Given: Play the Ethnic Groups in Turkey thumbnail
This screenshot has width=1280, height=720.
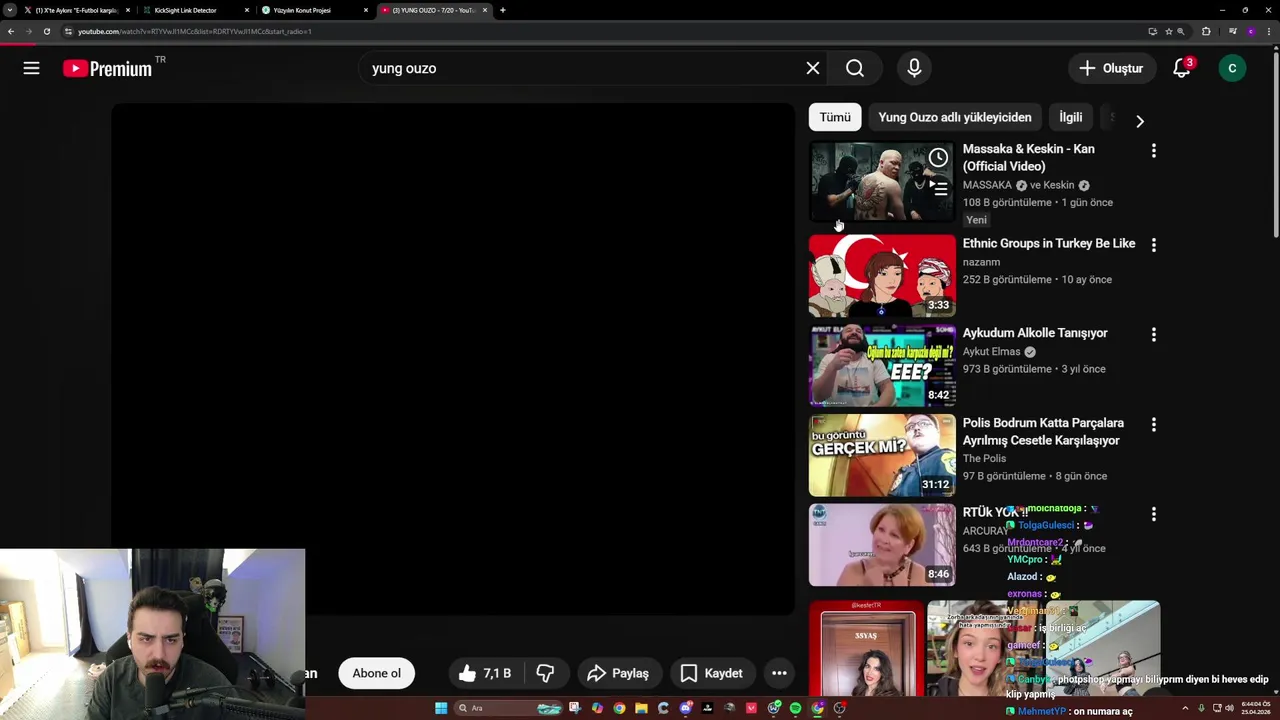Looking at the screenshot, I should pos(882,276).
